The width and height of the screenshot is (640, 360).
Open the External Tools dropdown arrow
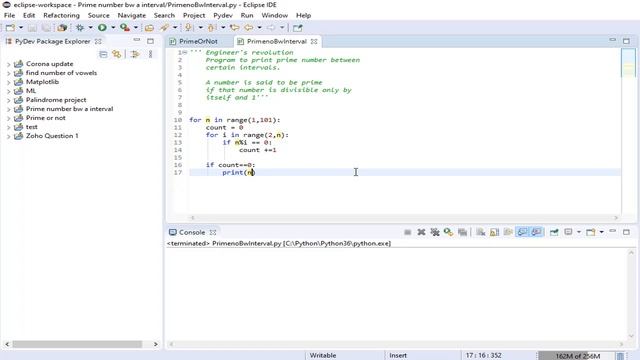point(136,28)
